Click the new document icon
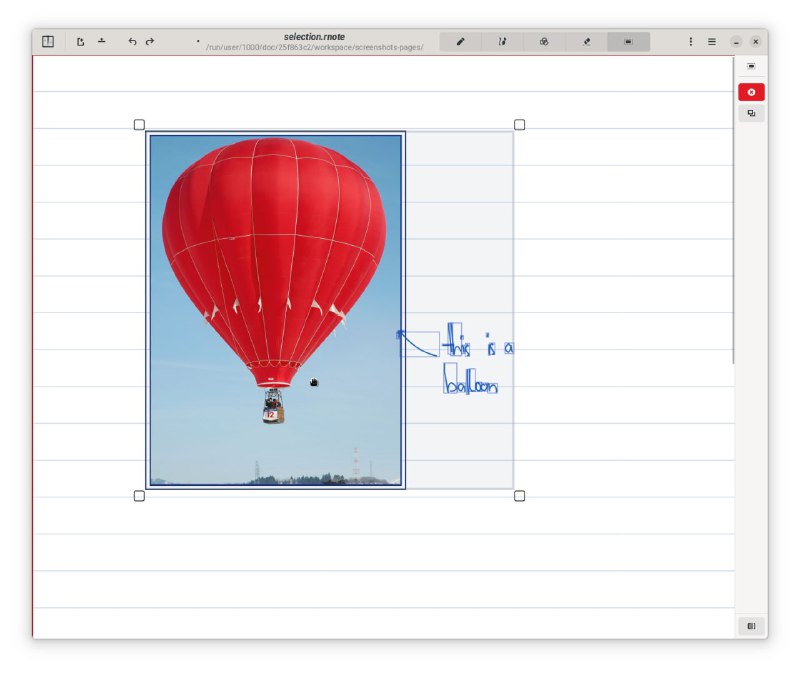Viewport: 800px width, 674px height. 81,42
